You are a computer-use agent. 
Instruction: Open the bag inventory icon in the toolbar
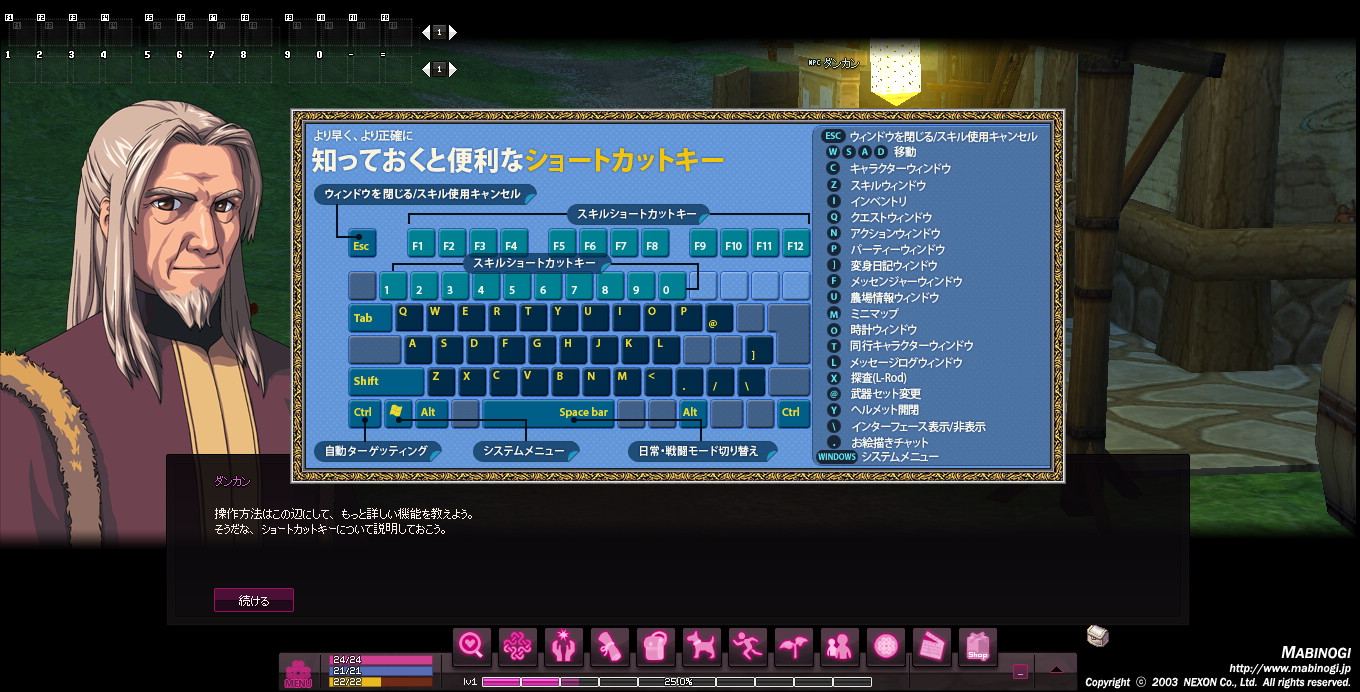point(656,646)
